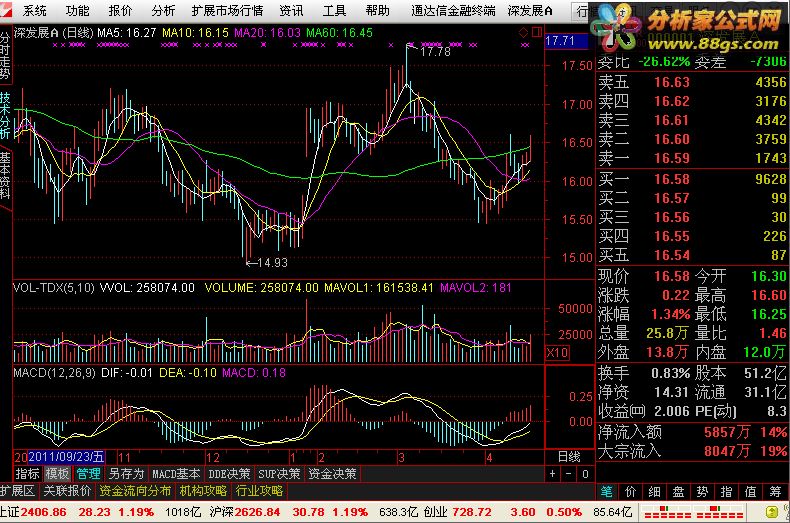Select the 资金决策 template tab
The image size is (790, 523).
[332, 474]
